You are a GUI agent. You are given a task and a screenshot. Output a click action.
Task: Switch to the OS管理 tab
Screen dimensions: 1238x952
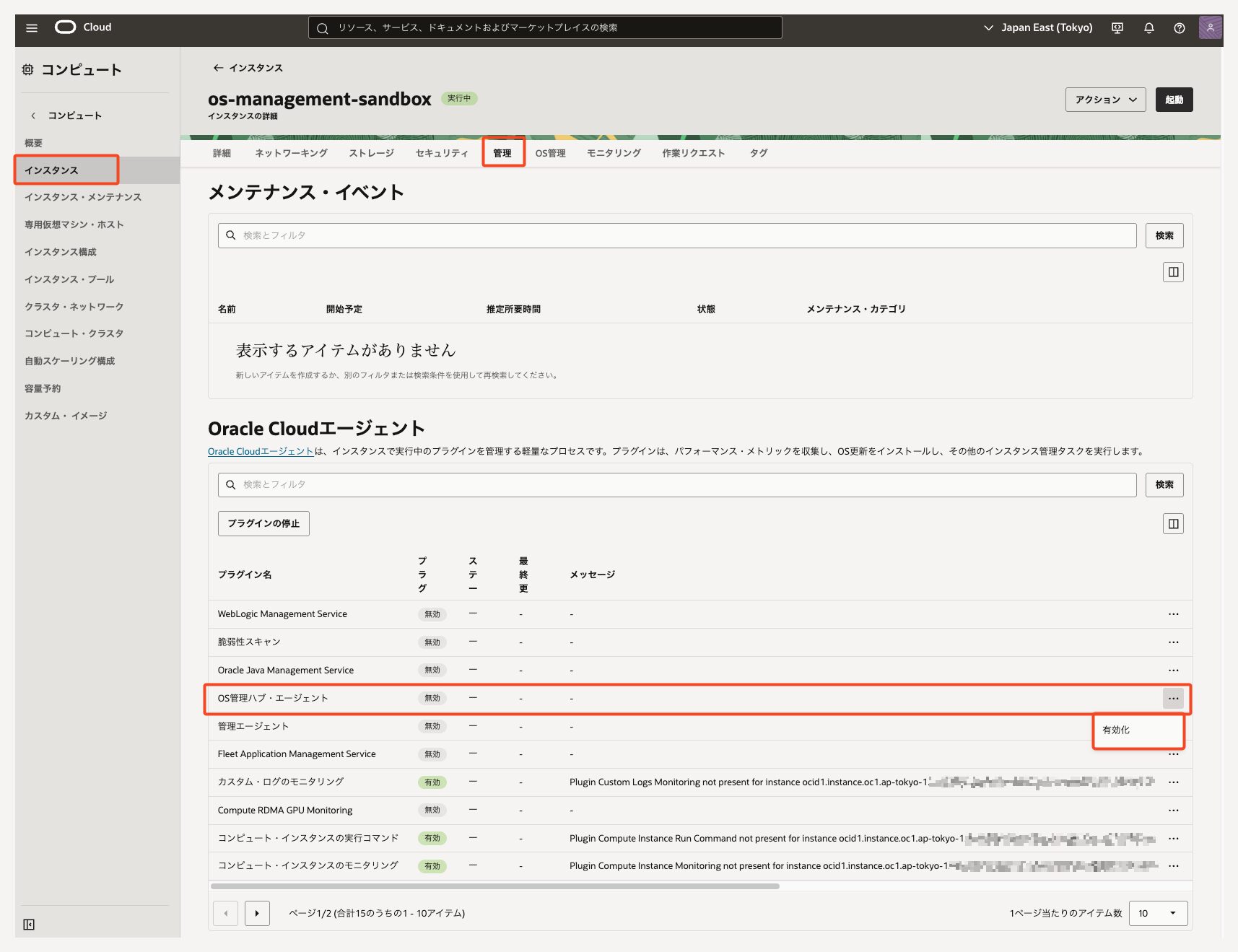tap(550, 153)
